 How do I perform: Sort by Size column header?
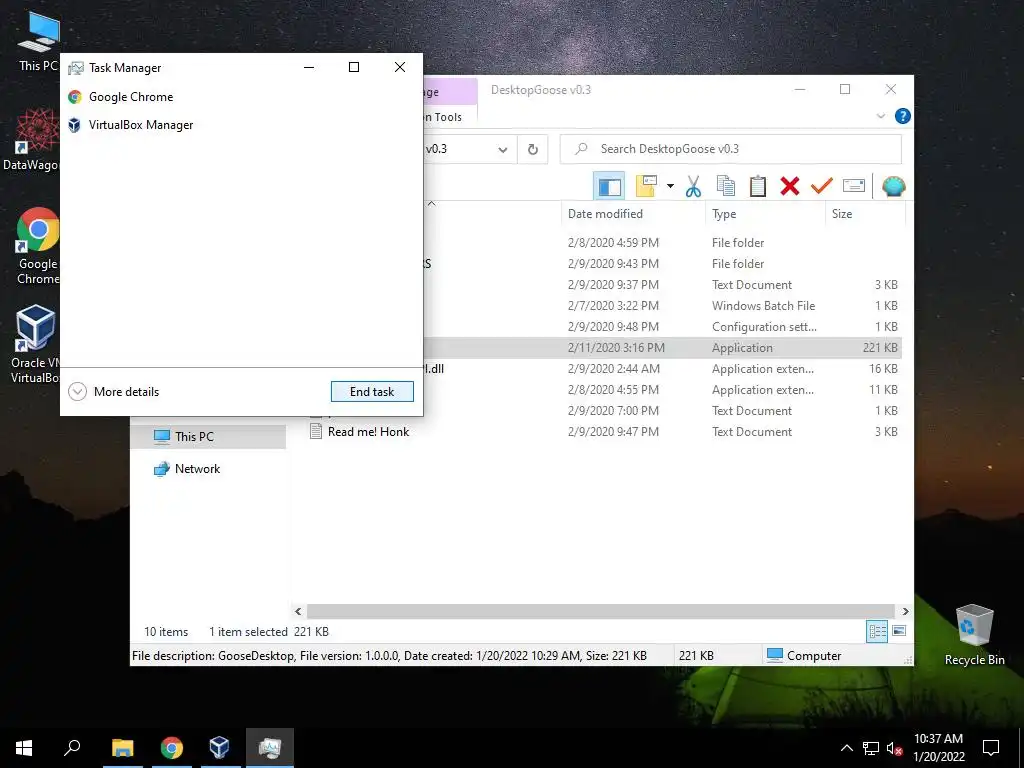pos(865,214)
